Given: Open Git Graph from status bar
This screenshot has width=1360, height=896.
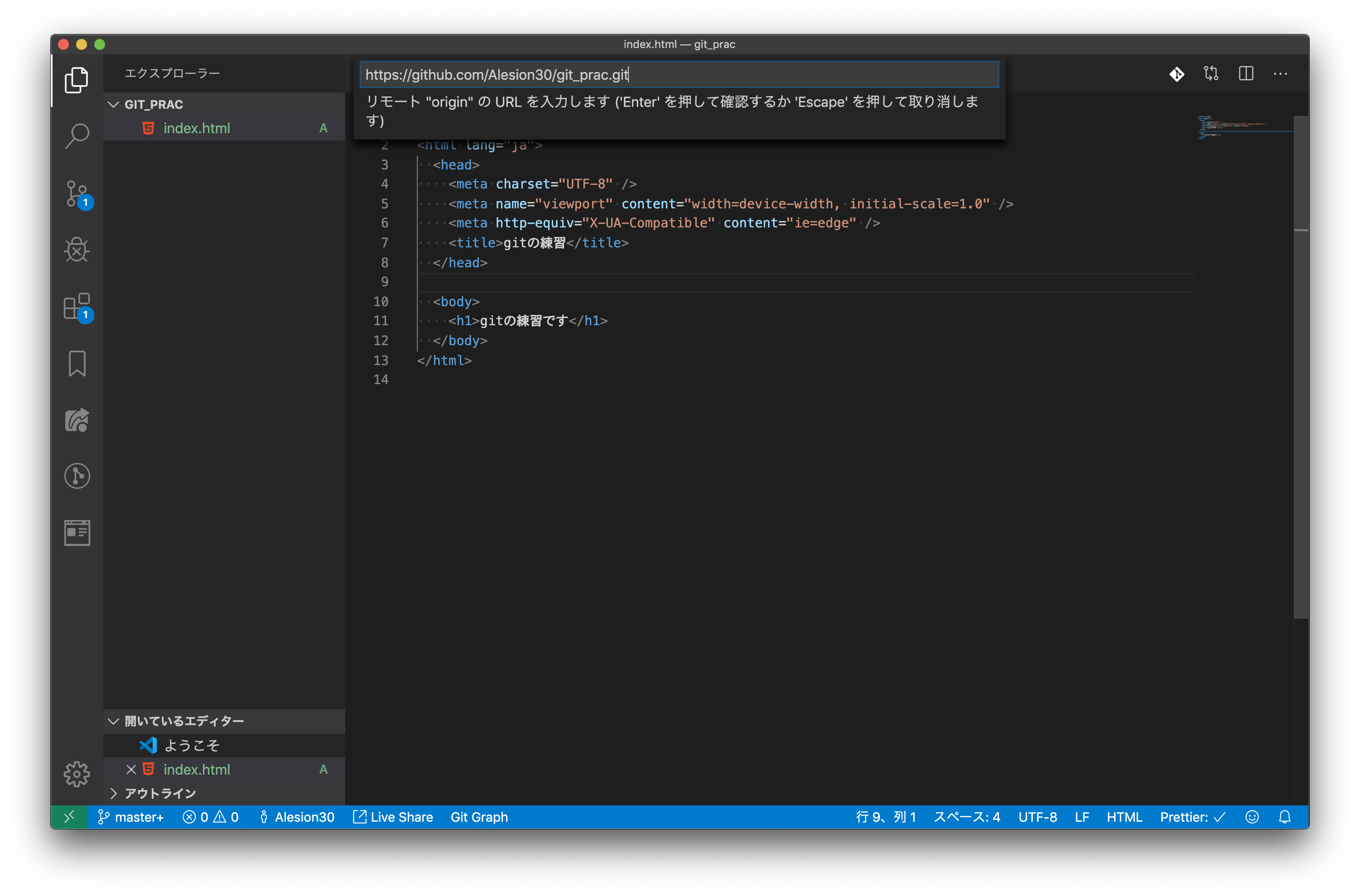Looking at the screenshot, I should pyautogui.click(x=479, y=817).
